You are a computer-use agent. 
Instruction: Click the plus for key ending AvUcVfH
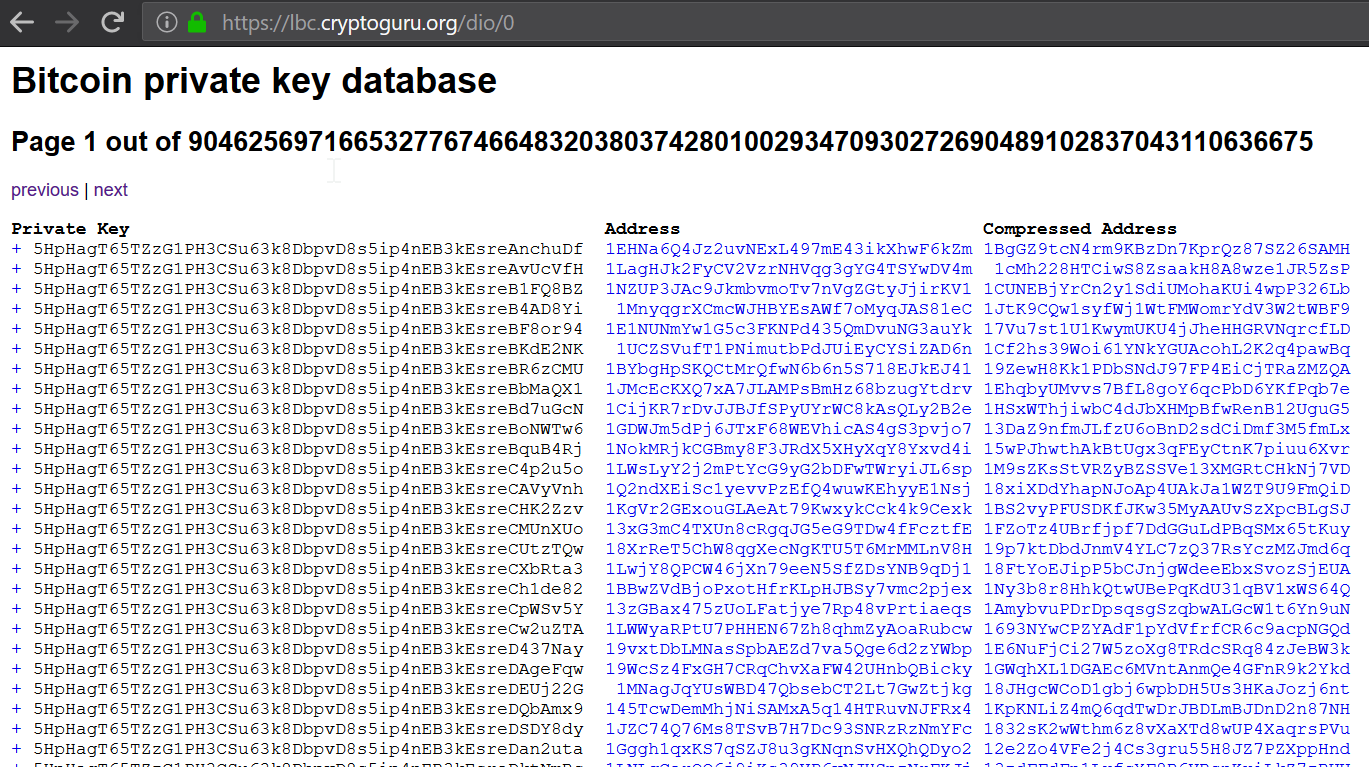point(16,269)
